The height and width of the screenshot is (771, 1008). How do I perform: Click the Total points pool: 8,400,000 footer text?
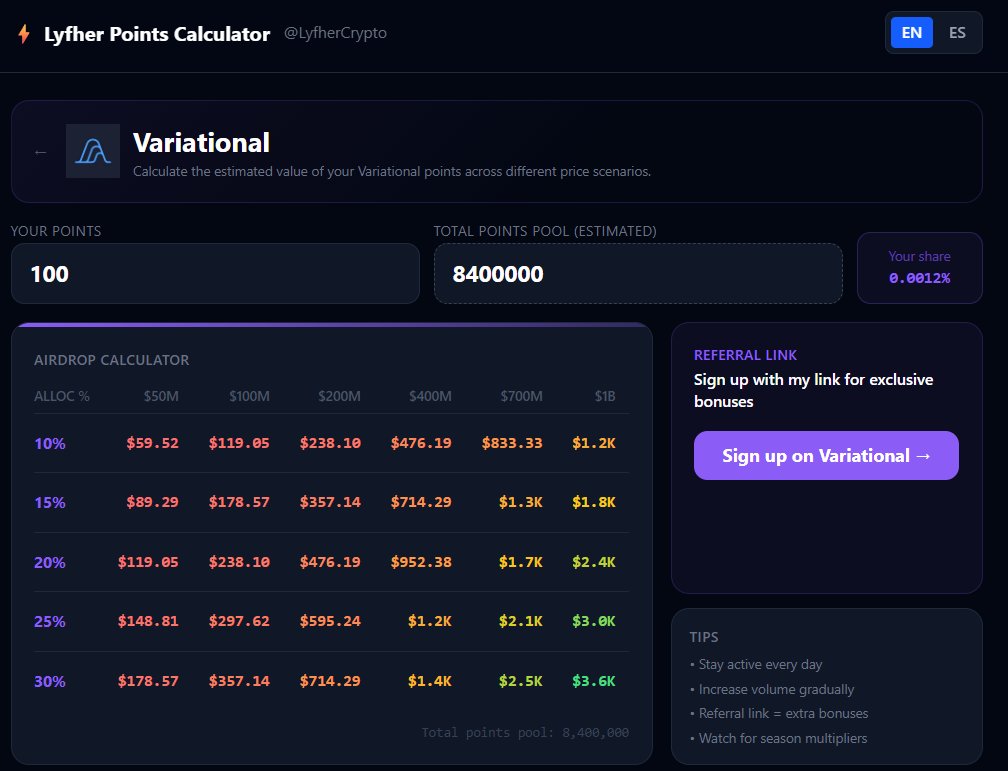pos(525,732)
